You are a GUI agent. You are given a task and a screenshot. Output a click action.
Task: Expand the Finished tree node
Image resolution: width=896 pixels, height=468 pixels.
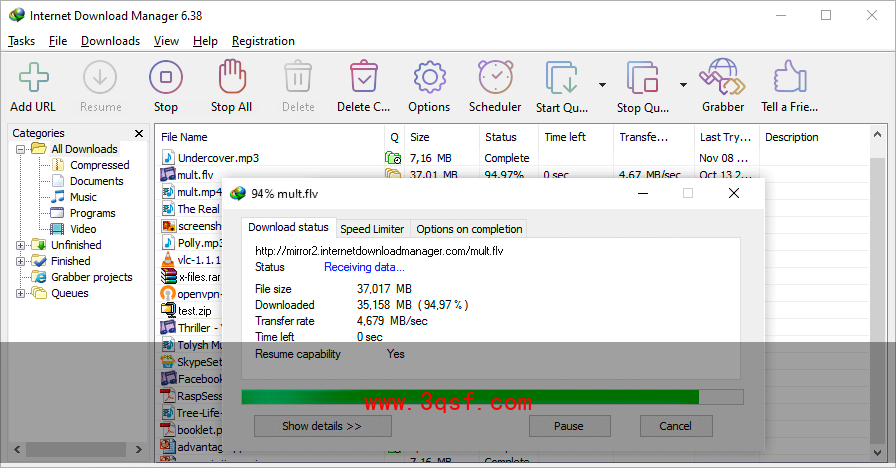pos(21,261)
